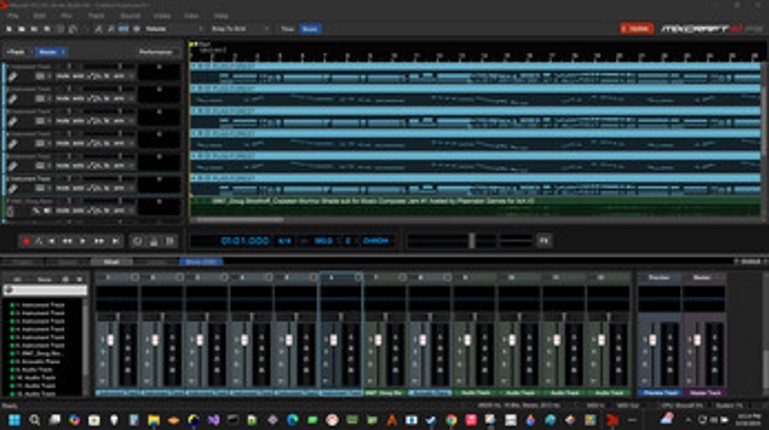This screenshot has height=430, width=769.
Task: Click the New Project icon in the toolbar
Action: [9, 30]
